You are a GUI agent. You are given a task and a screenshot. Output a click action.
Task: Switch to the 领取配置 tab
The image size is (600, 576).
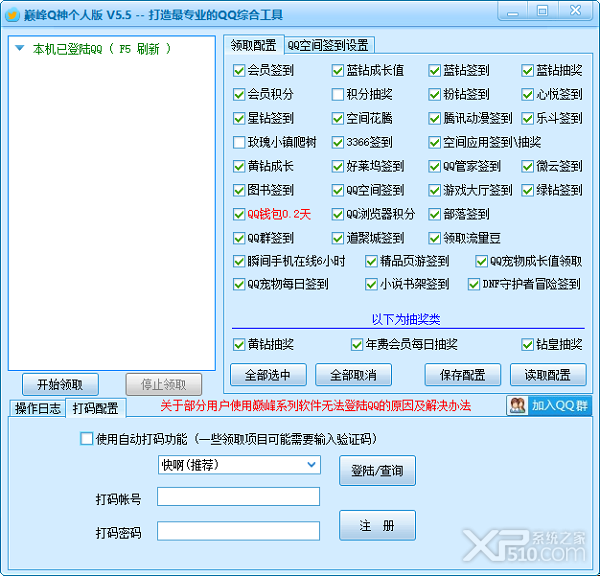coord(253,46)
